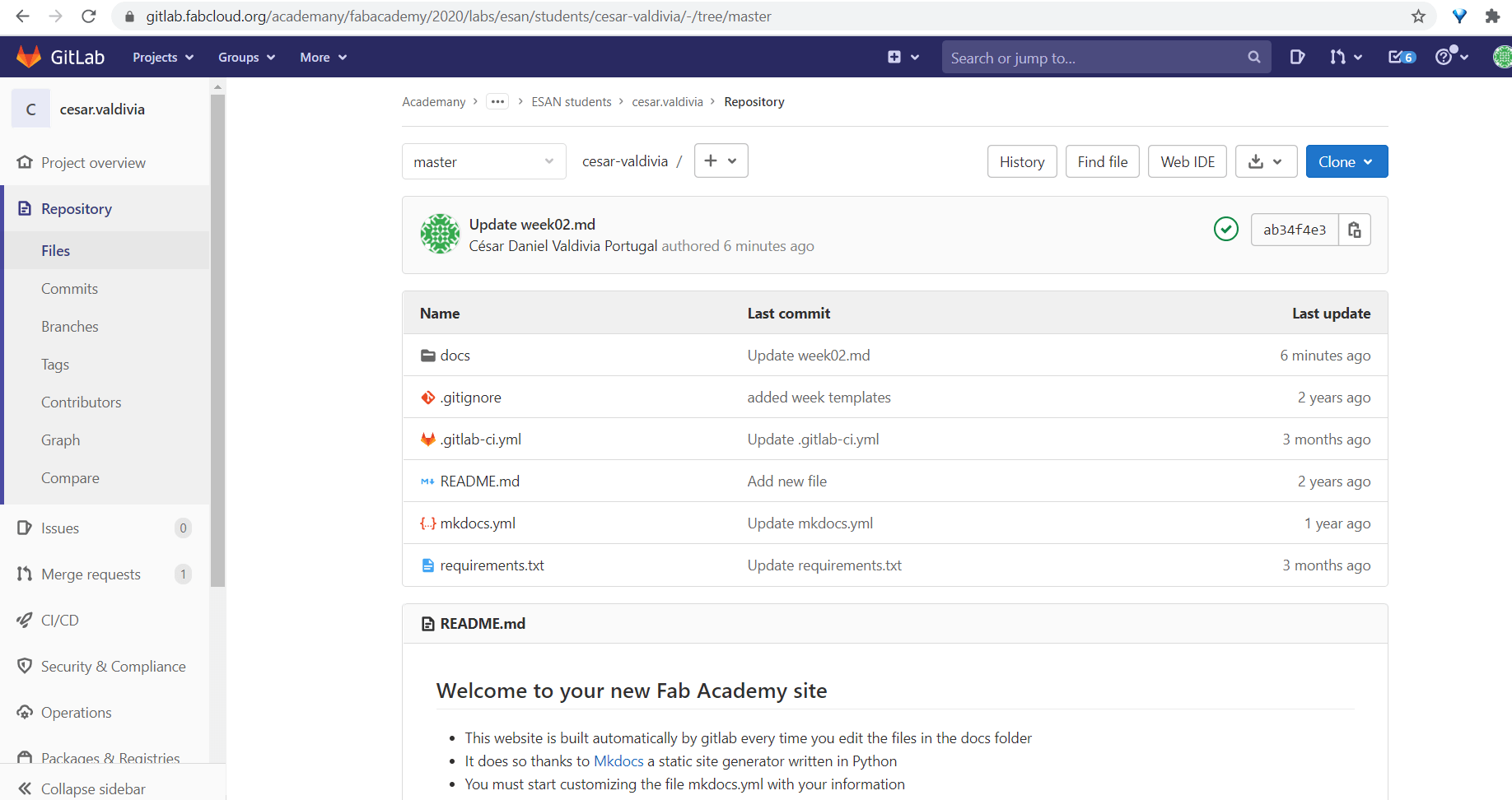1512x800 pixels.
Task: Open the browser extensions puzzle icon
Action: pos(1492,16)
